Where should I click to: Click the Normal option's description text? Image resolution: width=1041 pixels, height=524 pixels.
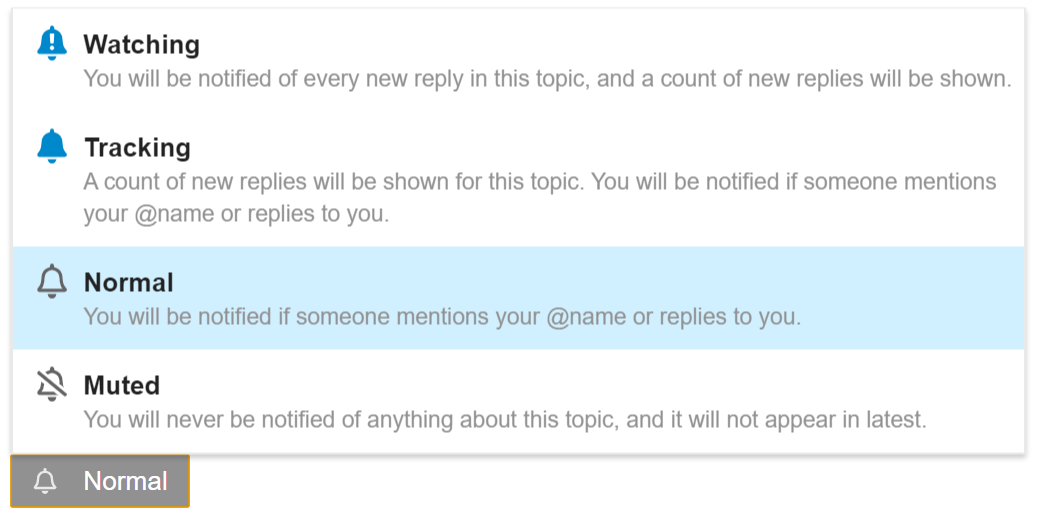442,317
